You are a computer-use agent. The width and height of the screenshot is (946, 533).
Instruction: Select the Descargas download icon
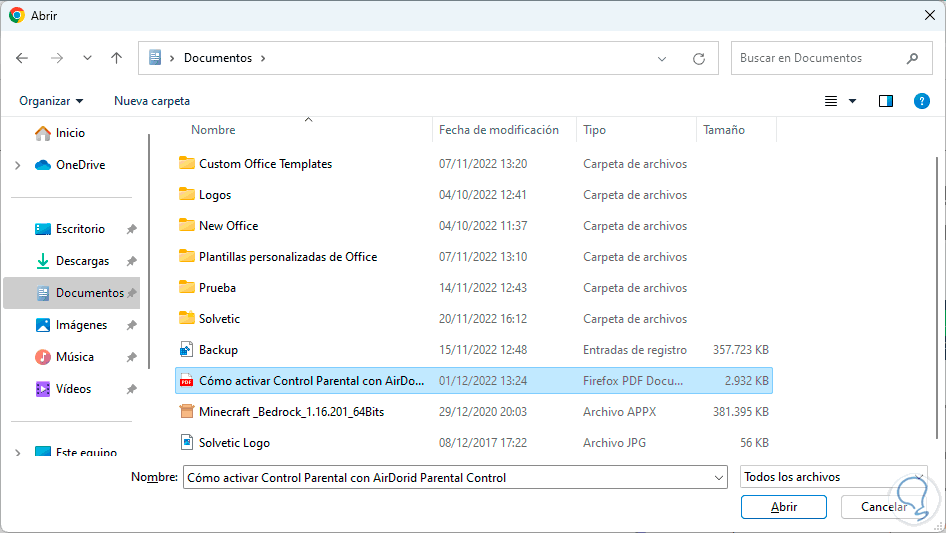click(43, 261)
